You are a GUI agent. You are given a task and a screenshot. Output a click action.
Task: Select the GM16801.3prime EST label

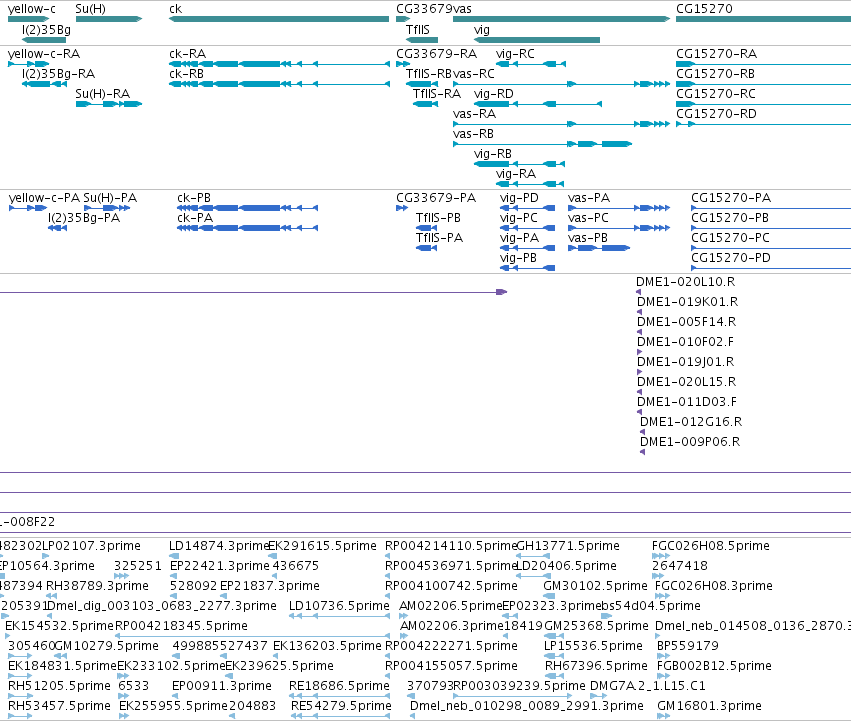pyautogui.click(x=709, y=706)
